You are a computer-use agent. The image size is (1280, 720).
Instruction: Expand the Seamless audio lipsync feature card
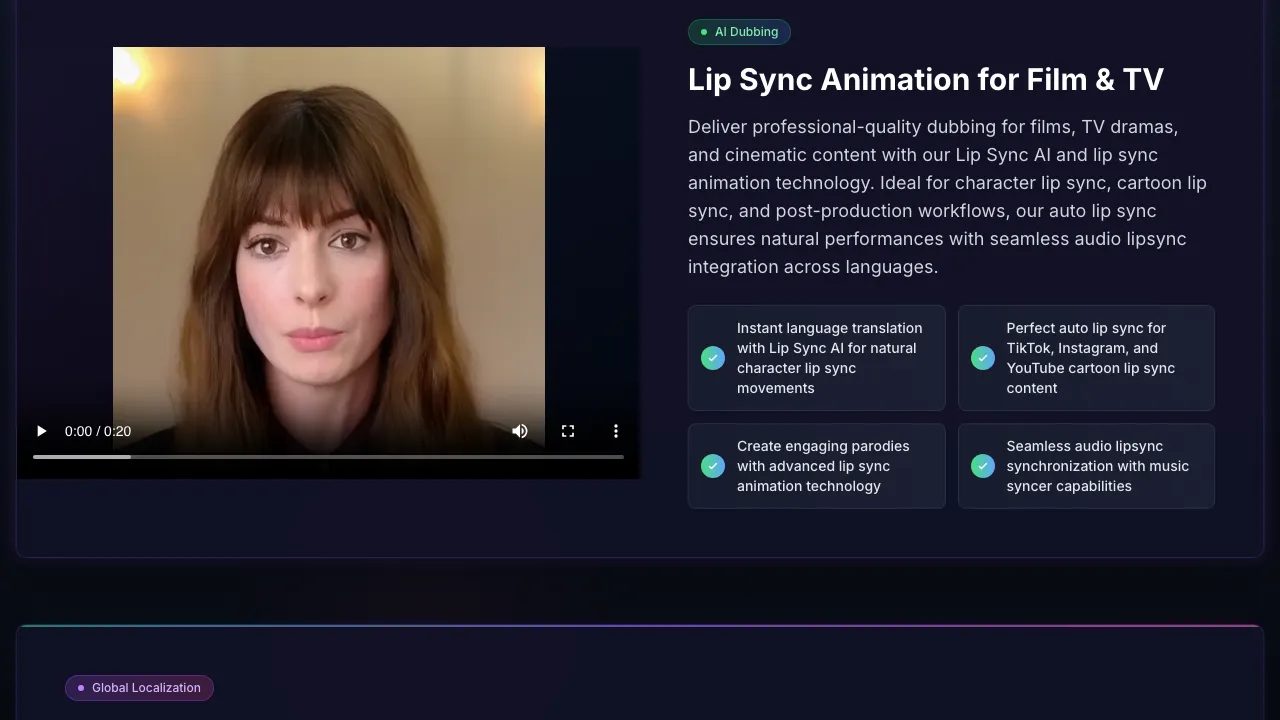click(x=1086, y=465)
